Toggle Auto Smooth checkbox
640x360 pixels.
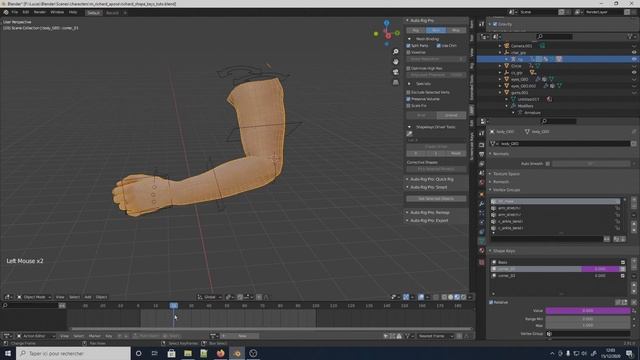pyautogui.click(x=548, y=164)
